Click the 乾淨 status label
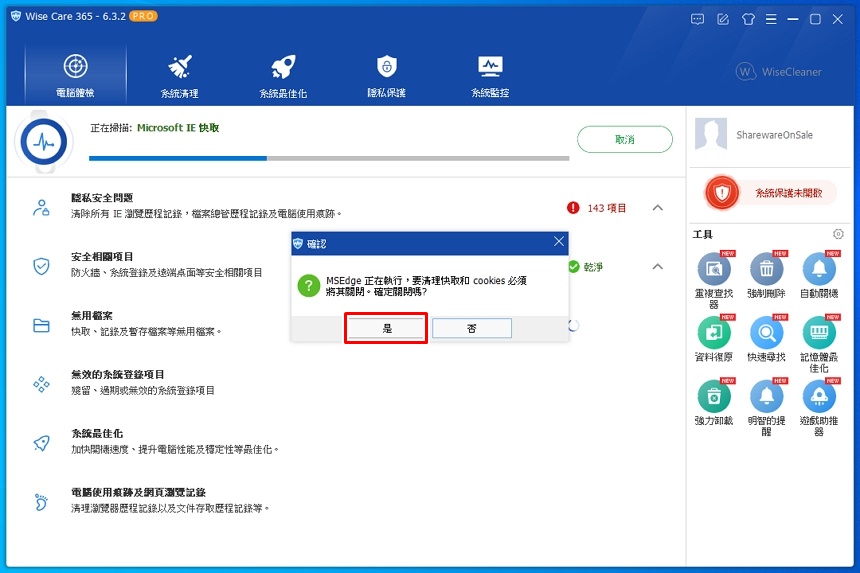This screenshot has width=860, height=573. 593,267
